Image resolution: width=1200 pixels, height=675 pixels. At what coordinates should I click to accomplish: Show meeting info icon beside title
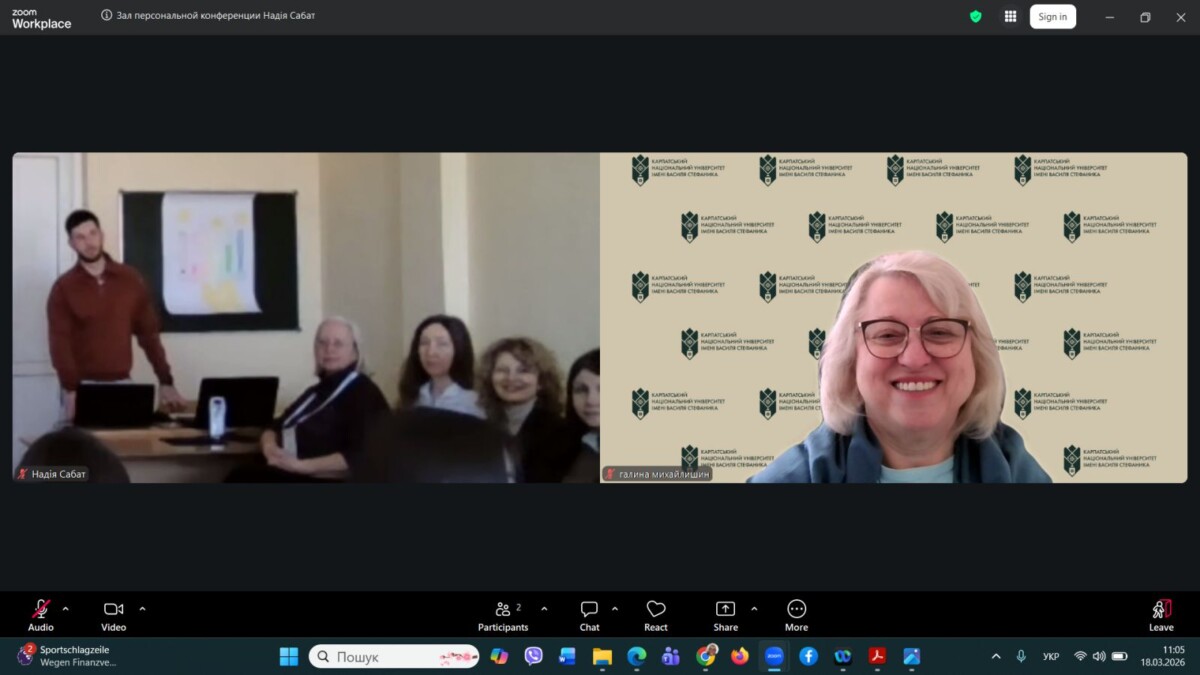107,16
